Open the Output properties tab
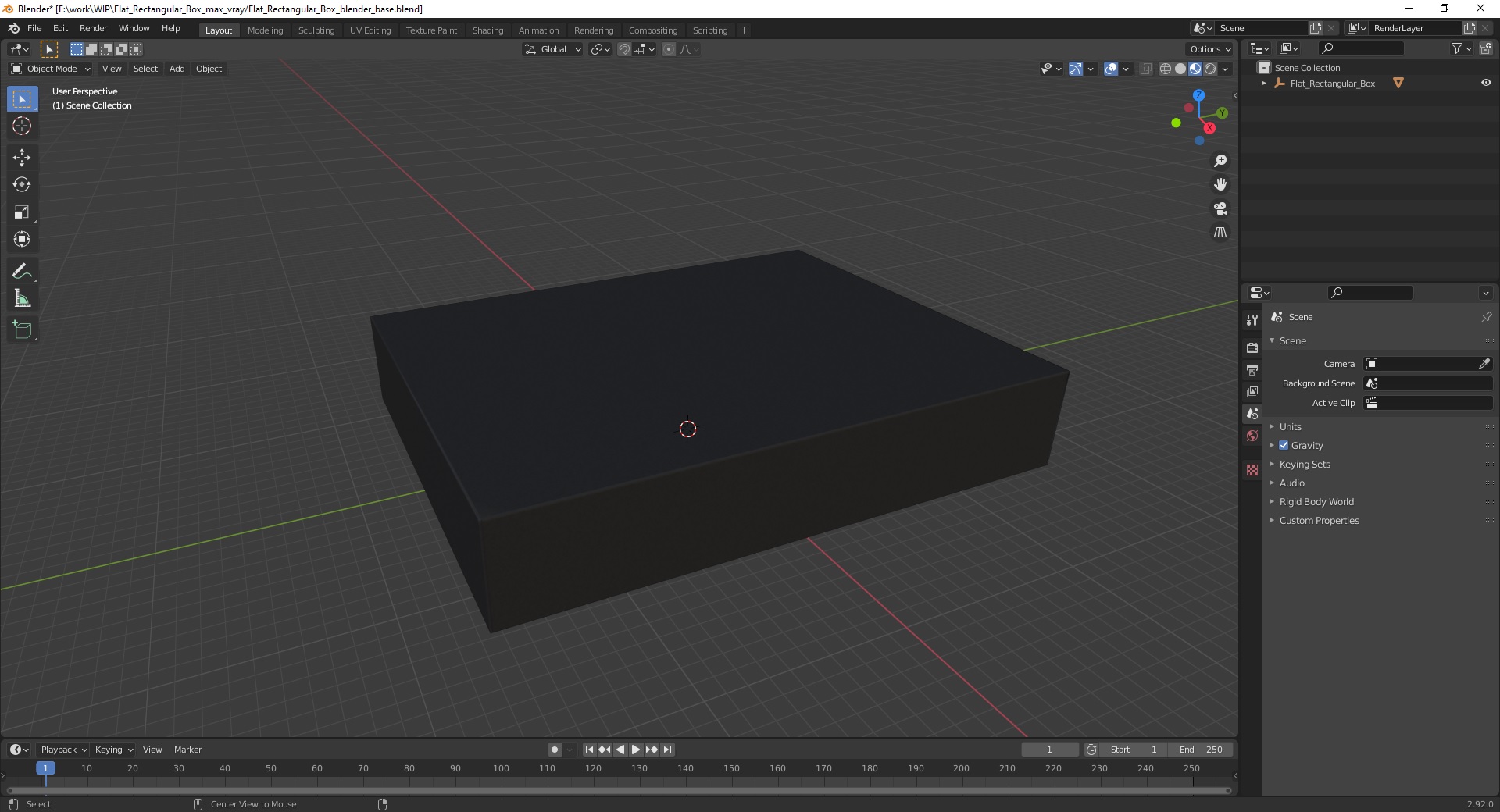 tap(1252, 369)
